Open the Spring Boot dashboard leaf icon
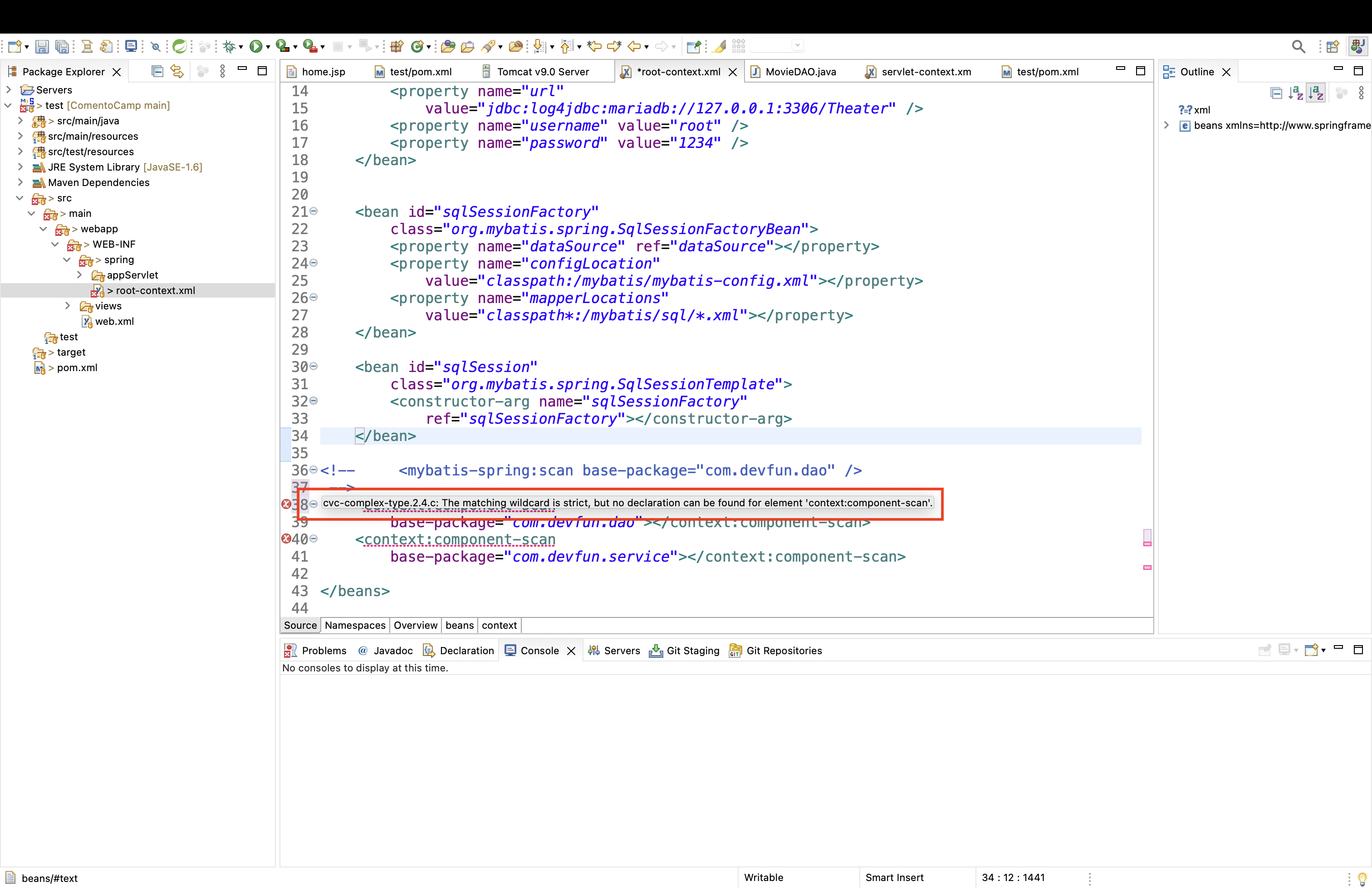This screenshot has height=891, width=1372. 179,46
